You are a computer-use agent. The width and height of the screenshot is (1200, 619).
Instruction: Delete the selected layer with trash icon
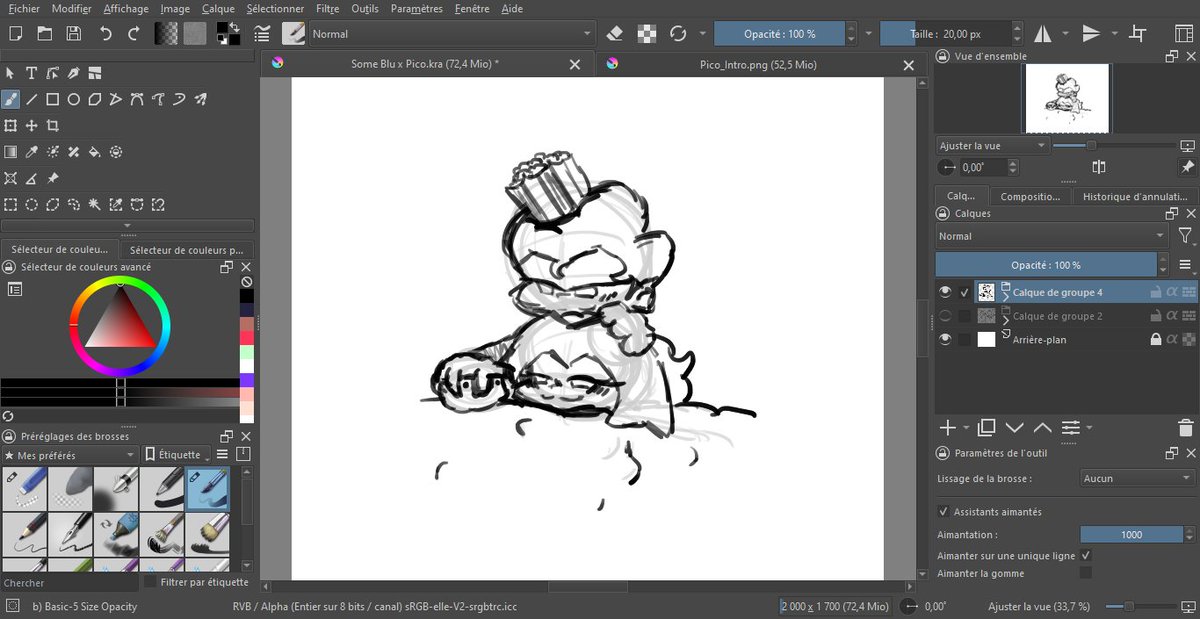(1186, 427)
